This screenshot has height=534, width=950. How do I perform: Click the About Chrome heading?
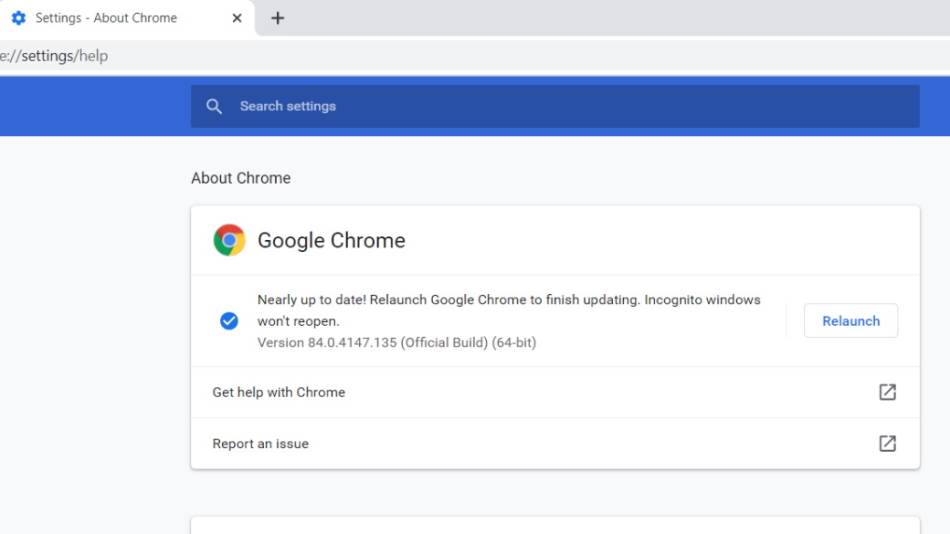[241, 178]
